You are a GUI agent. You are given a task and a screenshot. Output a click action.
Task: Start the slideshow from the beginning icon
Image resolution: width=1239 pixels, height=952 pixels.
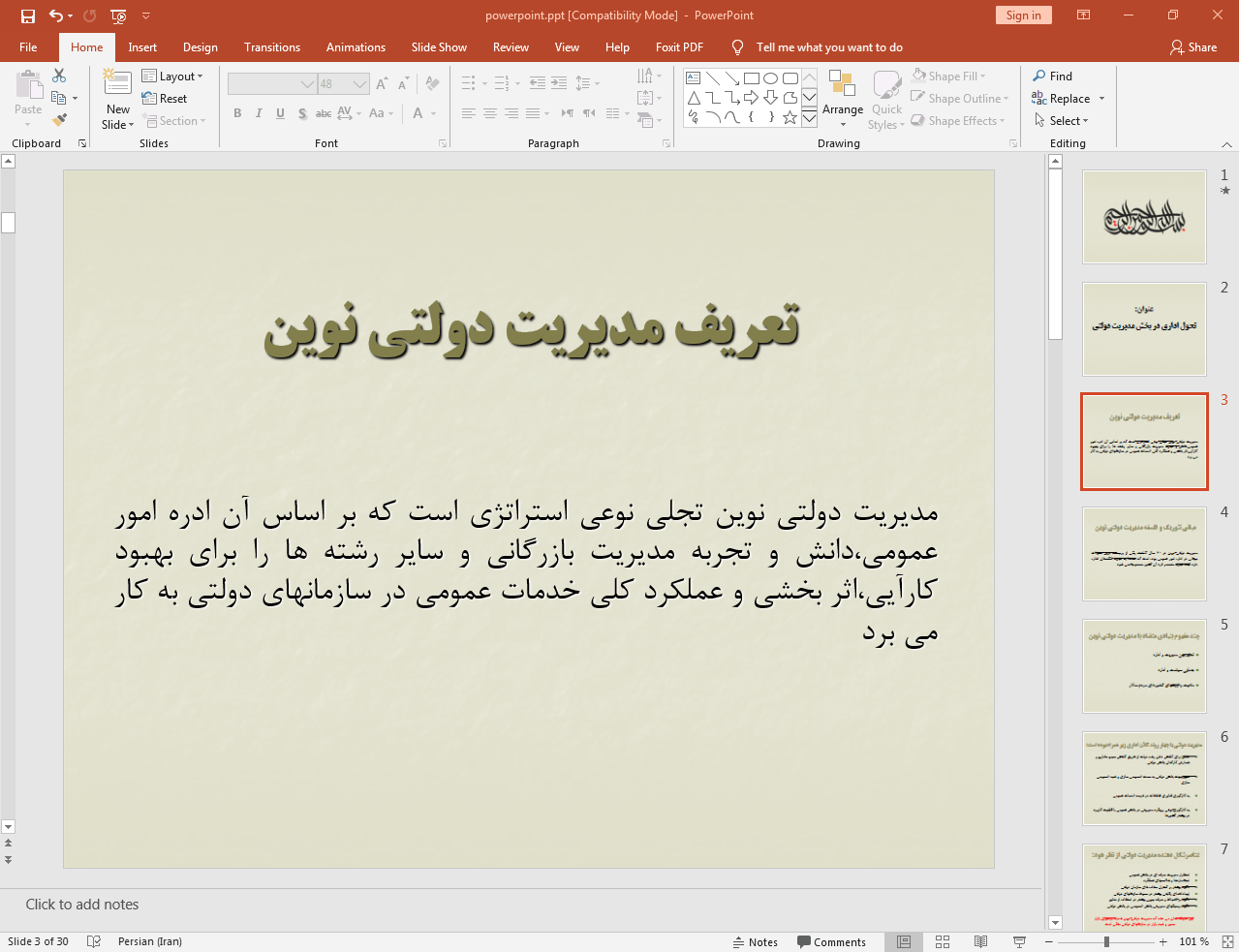118,15
